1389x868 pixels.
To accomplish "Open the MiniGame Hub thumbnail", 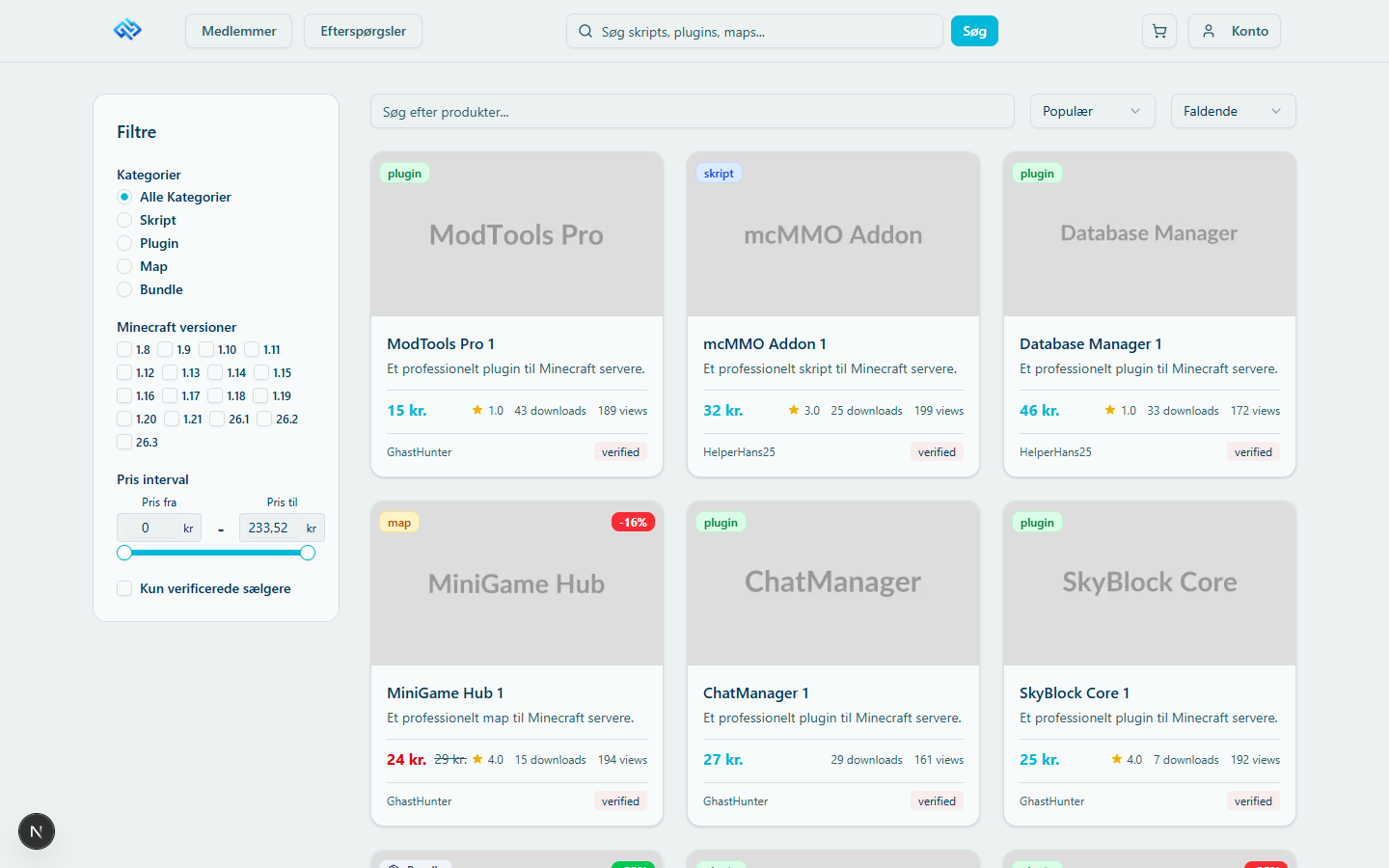I will coord(517,583).
